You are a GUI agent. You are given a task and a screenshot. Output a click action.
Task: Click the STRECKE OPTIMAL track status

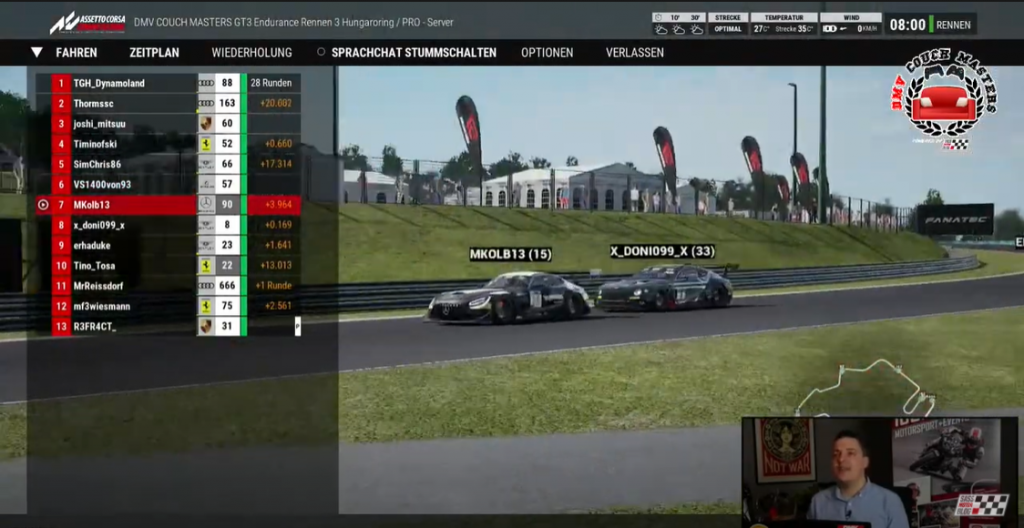728,24
